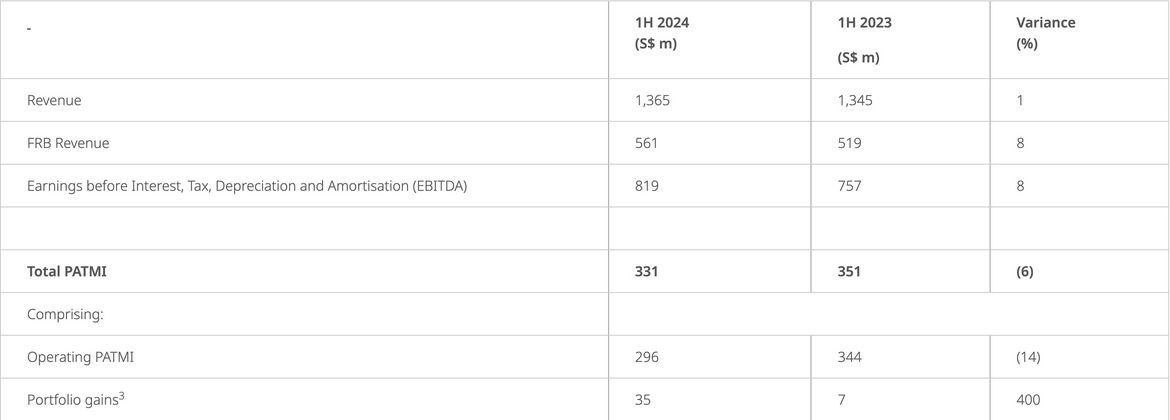Select the Operating PATMI label
This screenshot has width=1170, height=420.
pyautogui.click(x=80, y=357)
